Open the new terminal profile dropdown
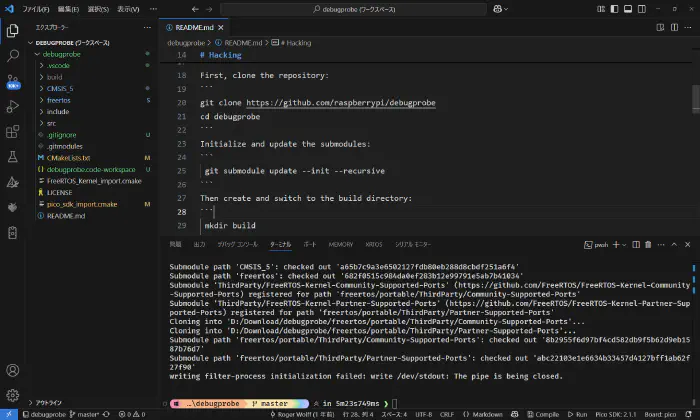This screenshot has width=700, height=420. tap(624, 245)
